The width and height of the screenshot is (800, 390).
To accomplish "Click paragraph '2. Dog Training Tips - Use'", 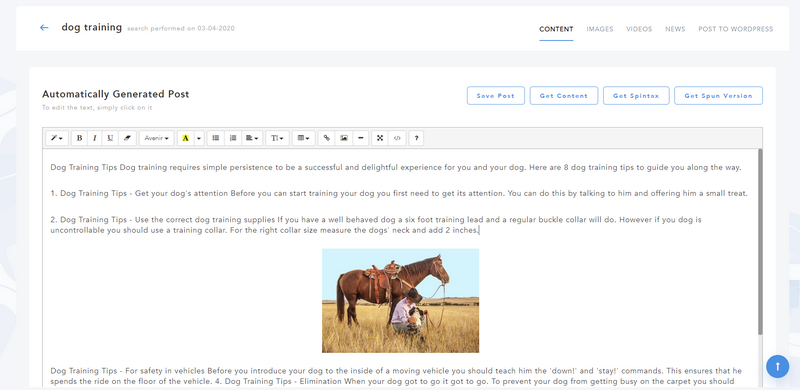I will (377, 225).
